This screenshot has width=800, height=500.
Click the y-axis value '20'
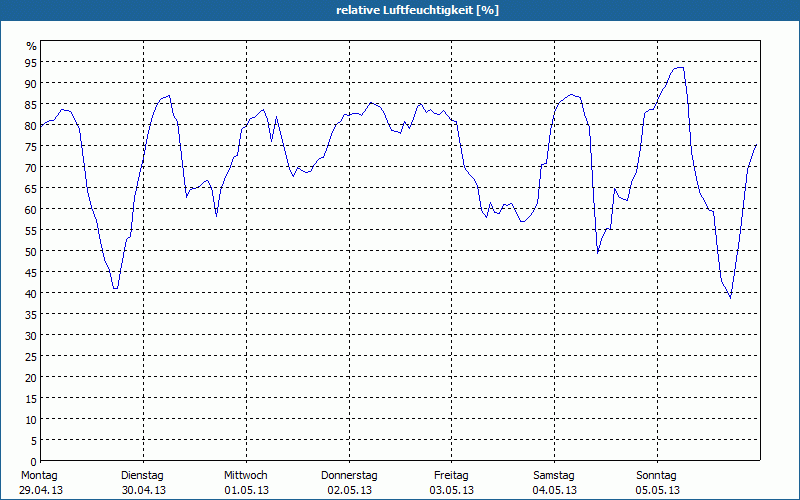point(31,378)
